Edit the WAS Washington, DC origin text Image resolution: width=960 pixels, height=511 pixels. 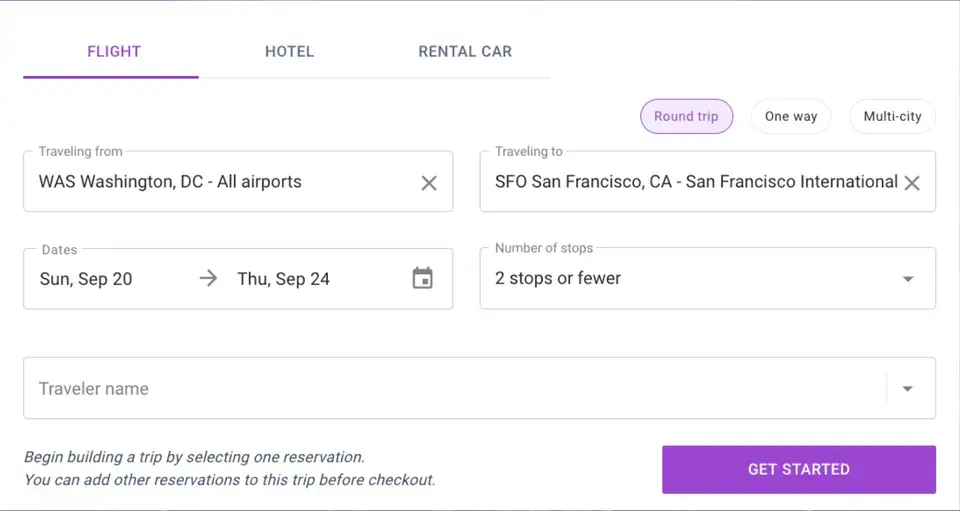[x=170, y=182]
